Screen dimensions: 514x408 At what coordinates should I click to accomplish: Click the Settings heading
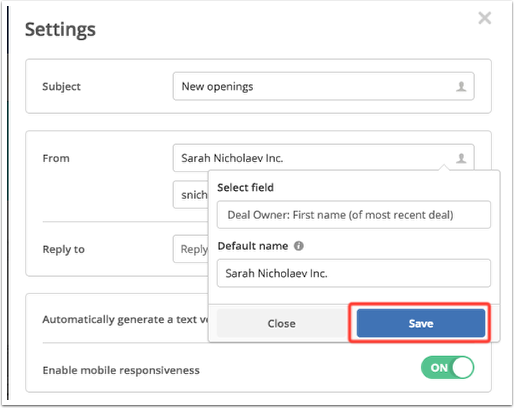[60, 30]
